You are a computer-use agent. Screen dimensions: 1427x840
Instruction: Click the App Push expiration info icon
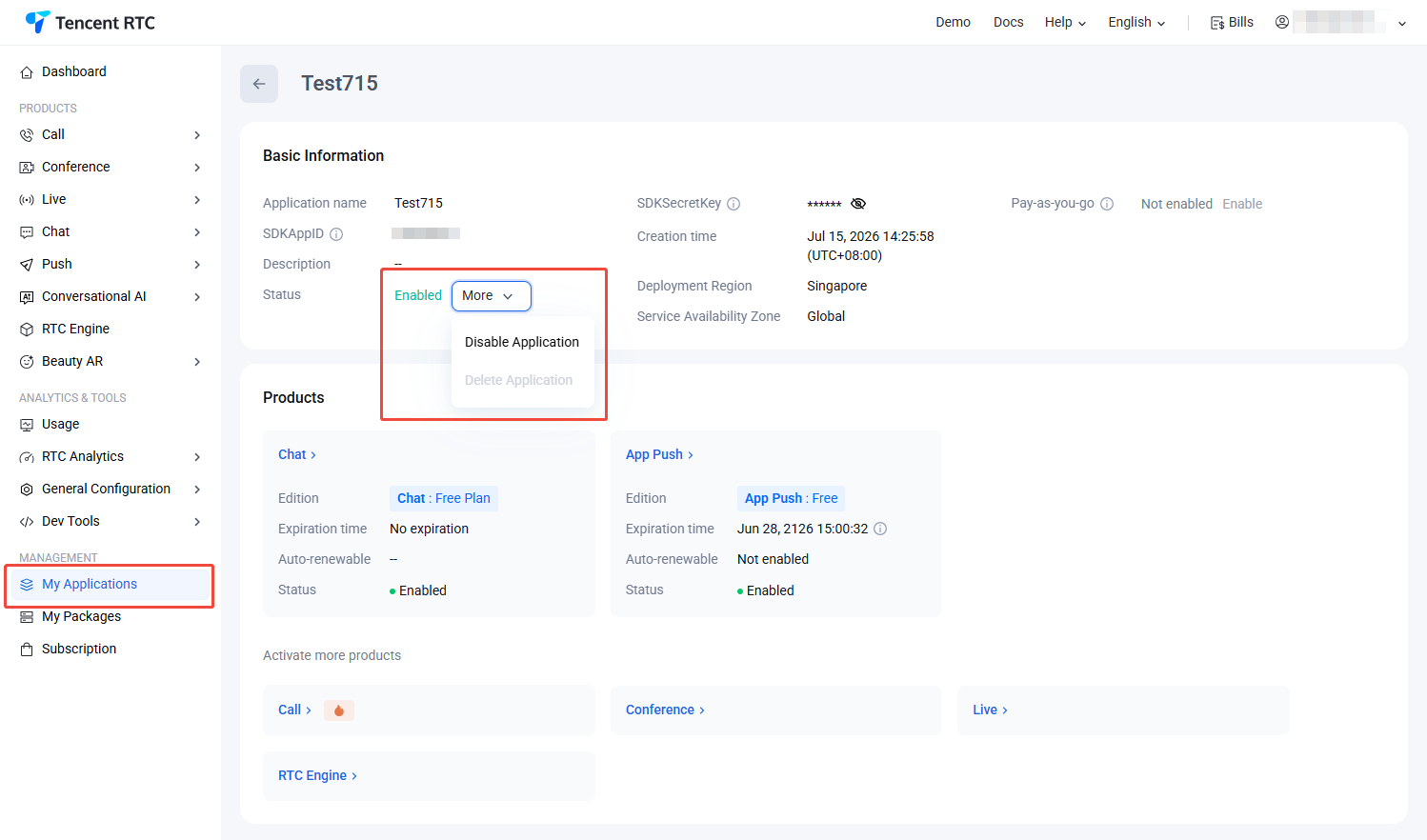(x=880, y=529)
